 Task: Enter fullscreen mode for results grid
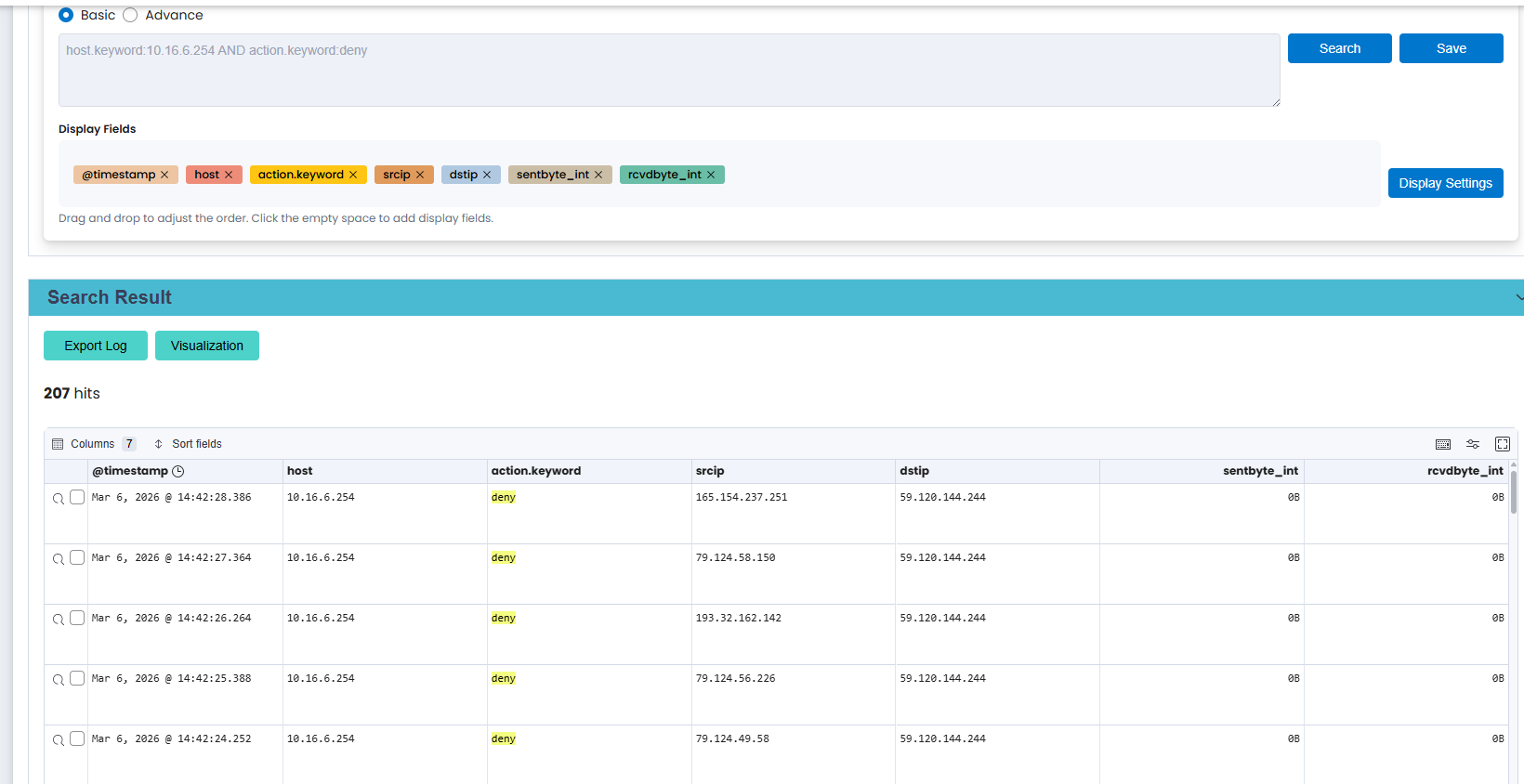pos(1503,444)
